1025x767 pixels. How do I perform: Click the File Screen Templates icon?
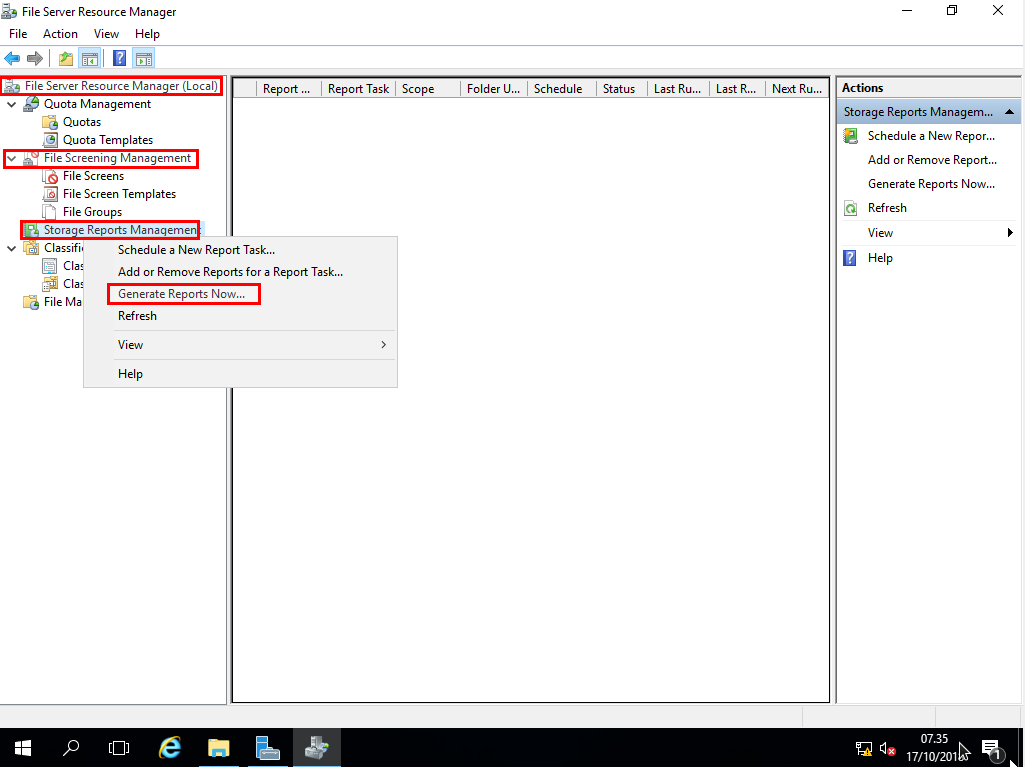tap(50, 194)
